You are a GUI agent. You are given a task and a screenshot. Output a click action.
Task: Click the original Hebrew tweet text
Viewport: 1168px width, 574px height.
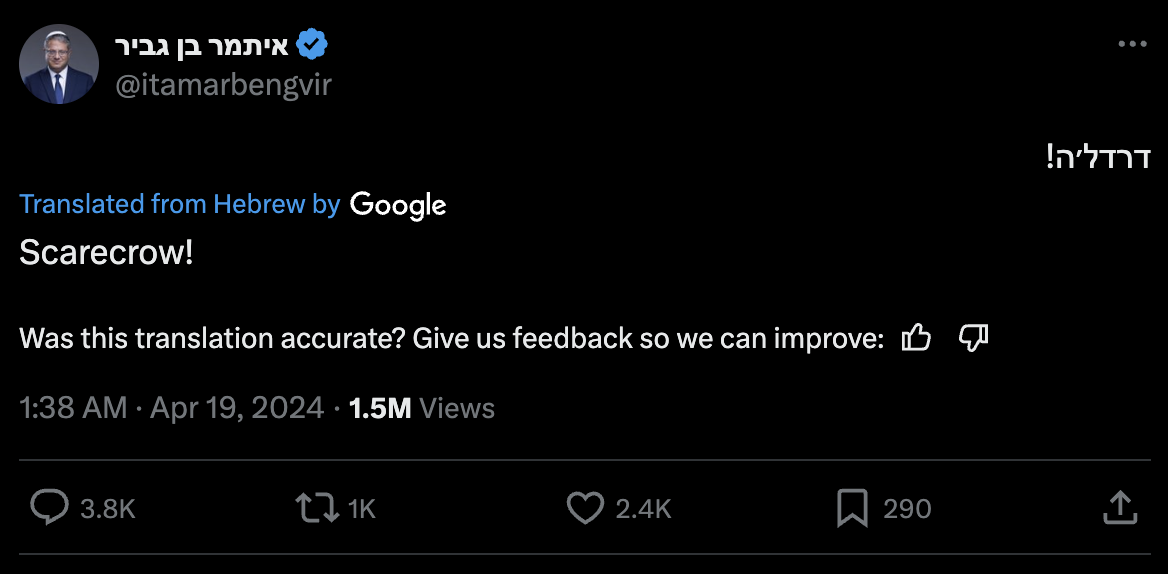point(1097,157)
